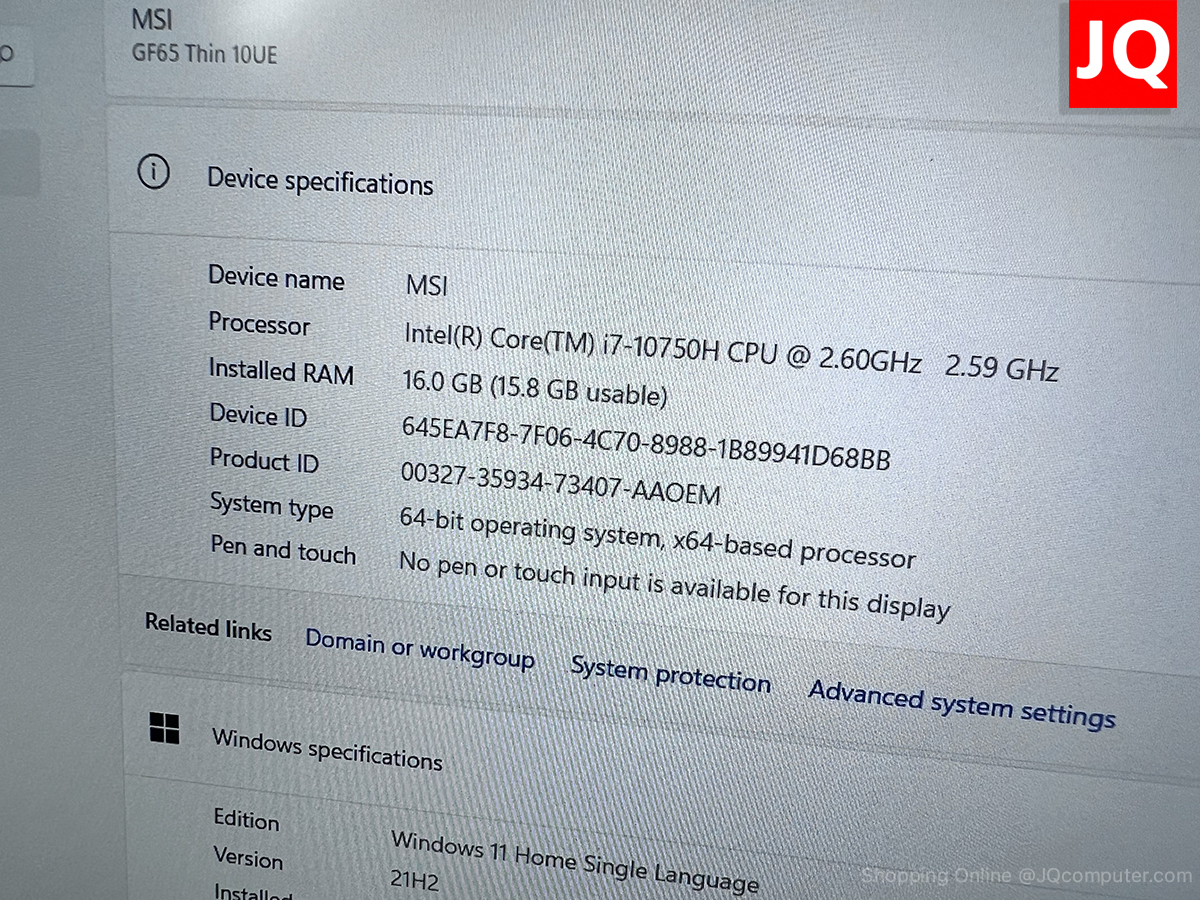Select the 'Processor' label
Screen dimensions: 1200x900
coord(259,324)
